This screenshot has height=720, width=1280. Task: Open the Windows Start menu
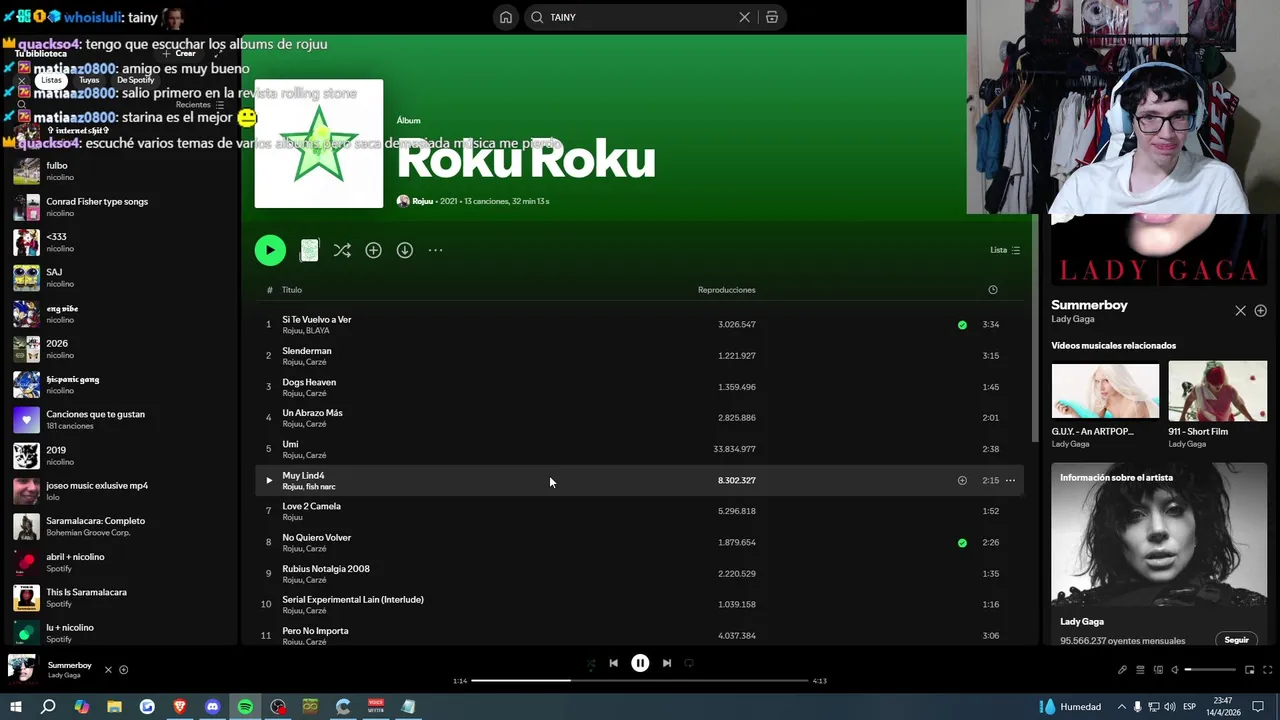[x=15, y=707]
